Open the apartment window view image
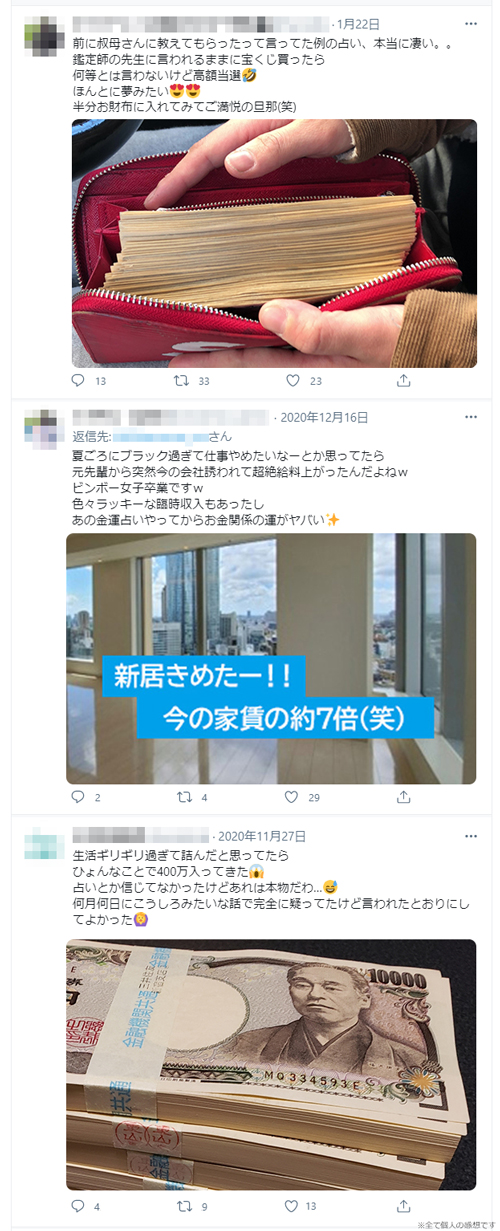The height and width of the screenshot is (1231, 500). (x=271, y=658)
